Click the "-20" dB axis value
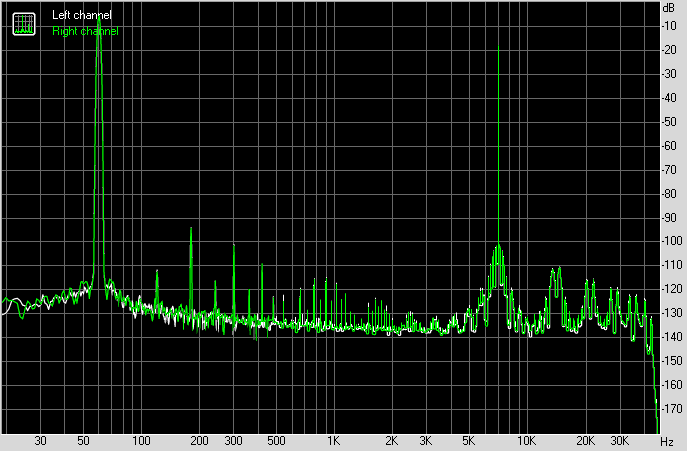 point(669,50)
